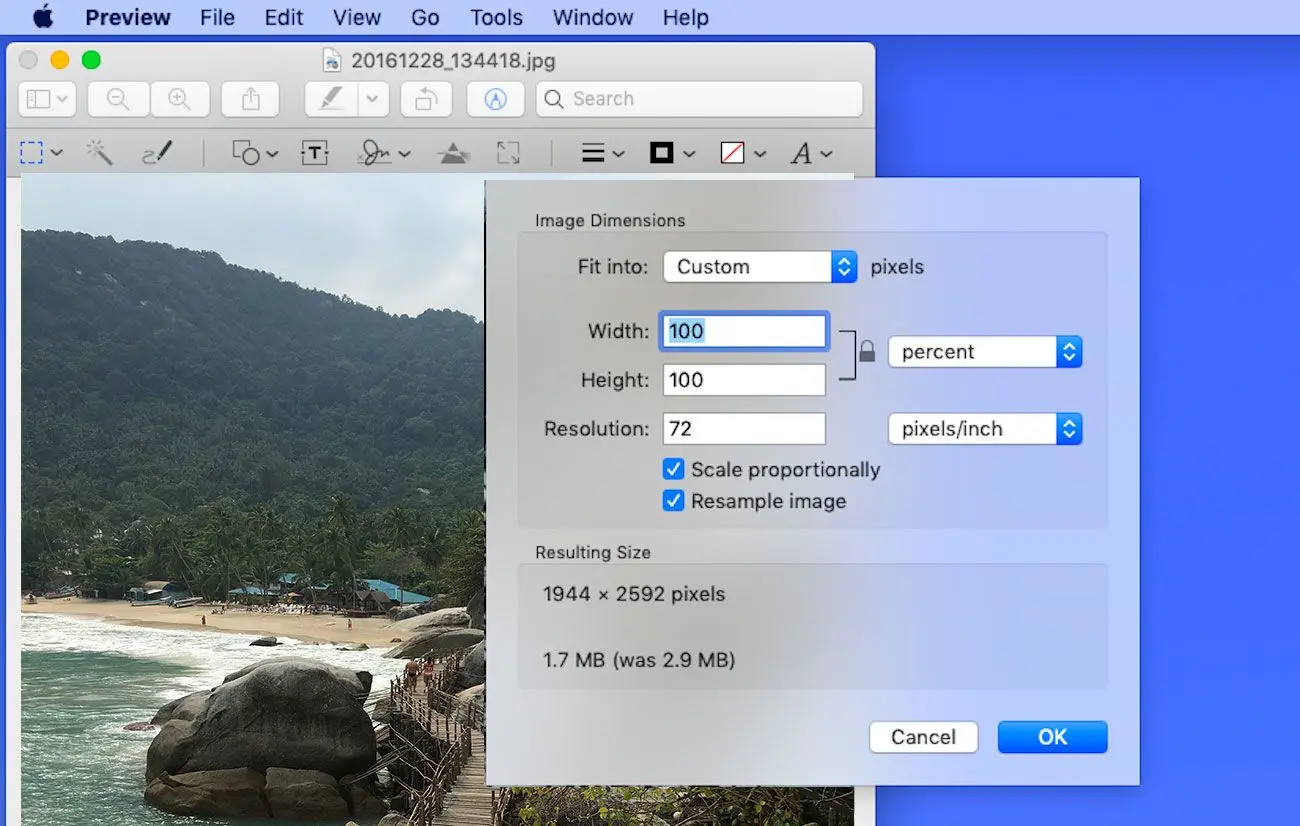Open the Tools menu
This screenshot has height=826, width=1300.
pyautogui.click(x=496, y=18)
